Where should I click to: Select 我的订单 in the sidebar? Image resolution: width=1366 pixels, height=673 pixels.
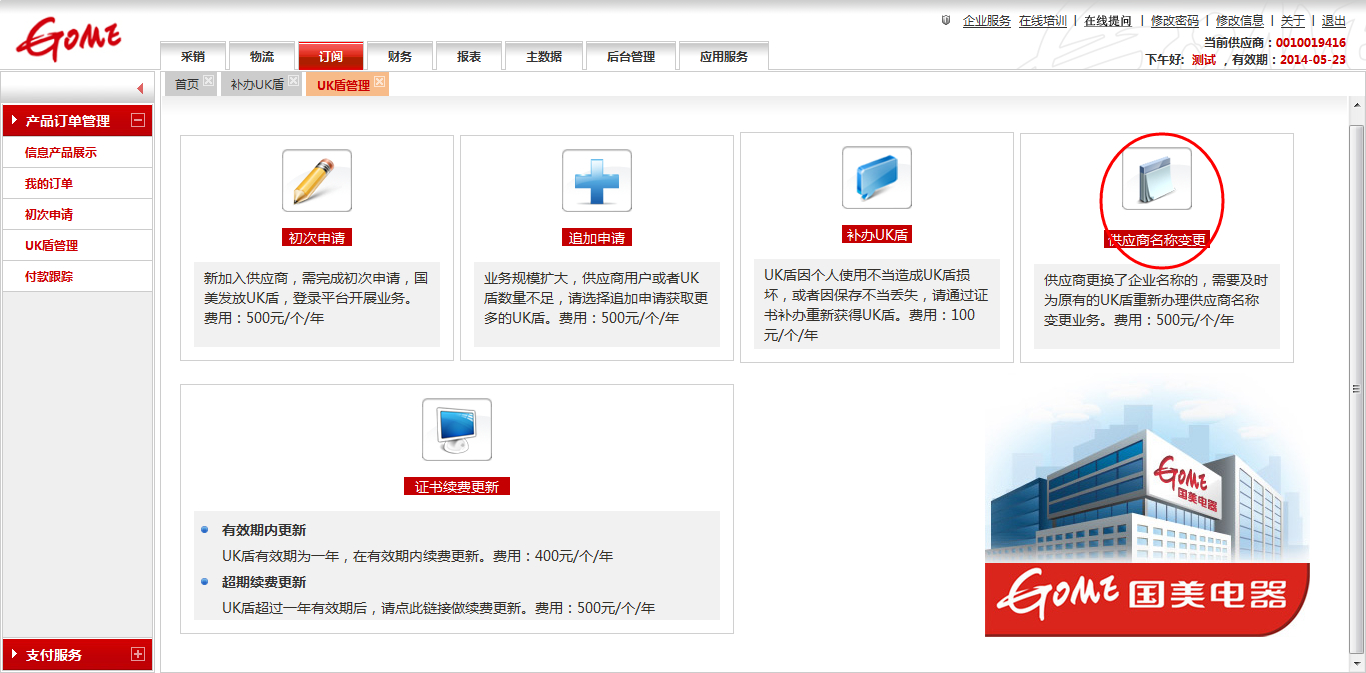pyautogui.click(x=49, y=184)
